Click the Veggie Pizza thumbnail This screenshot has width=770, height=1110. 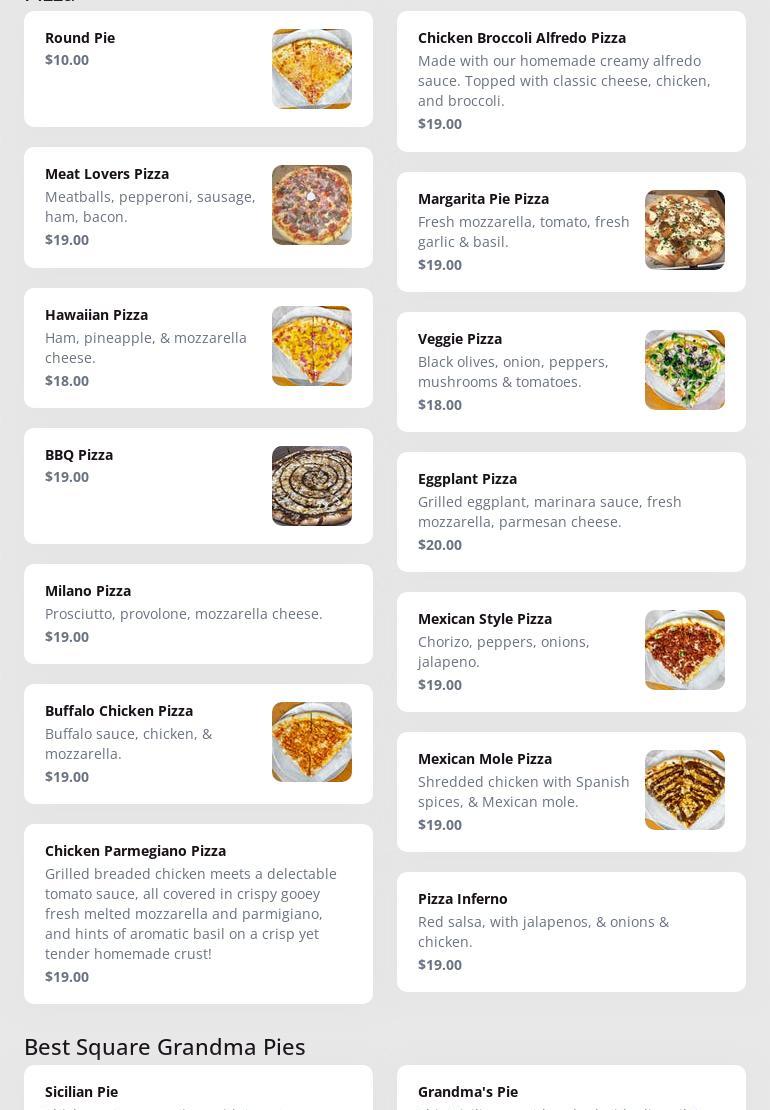(684, 370)
